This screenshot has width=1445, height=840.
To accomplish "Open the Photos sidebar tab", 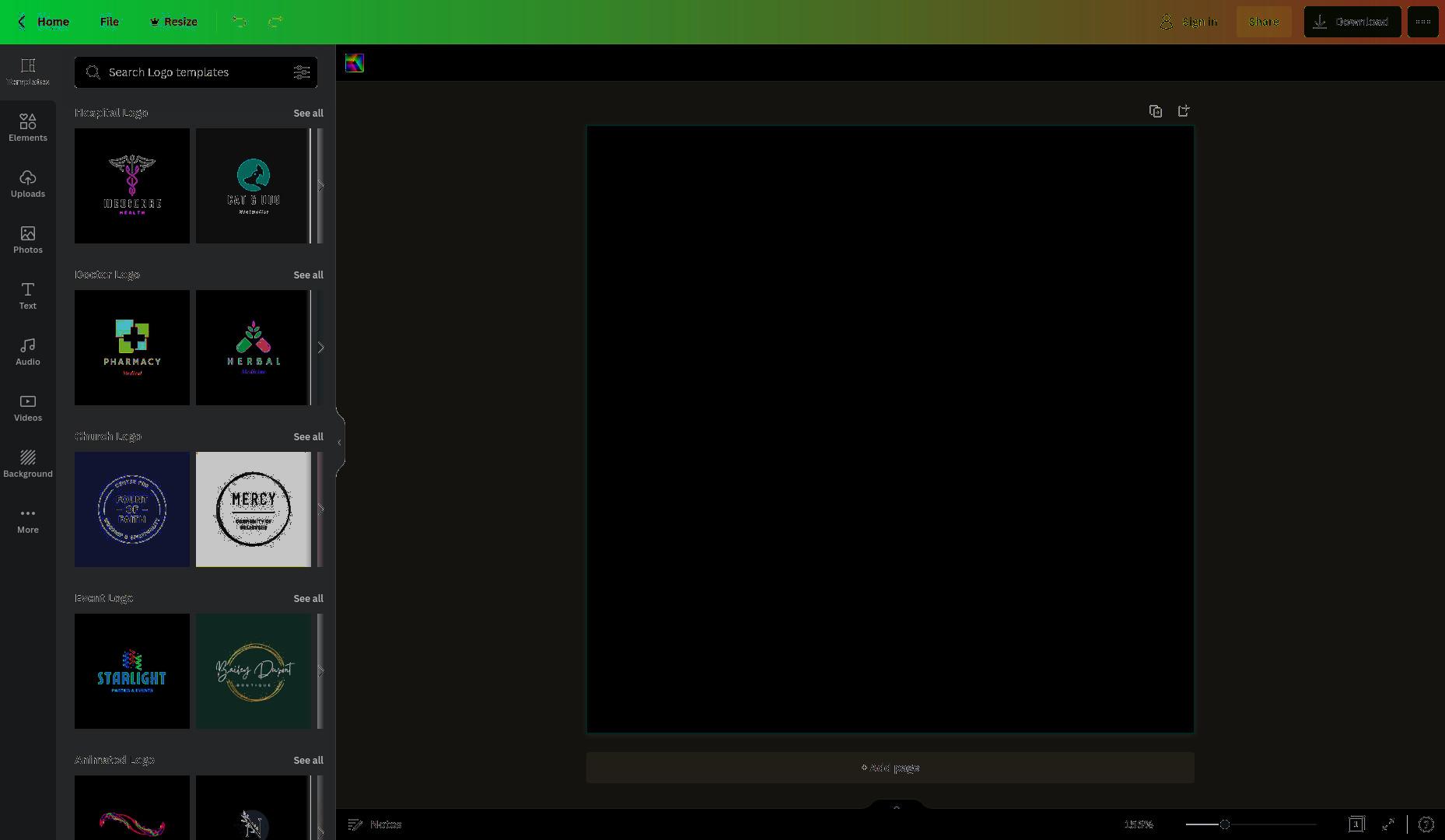I will click(x=28, y=240).
